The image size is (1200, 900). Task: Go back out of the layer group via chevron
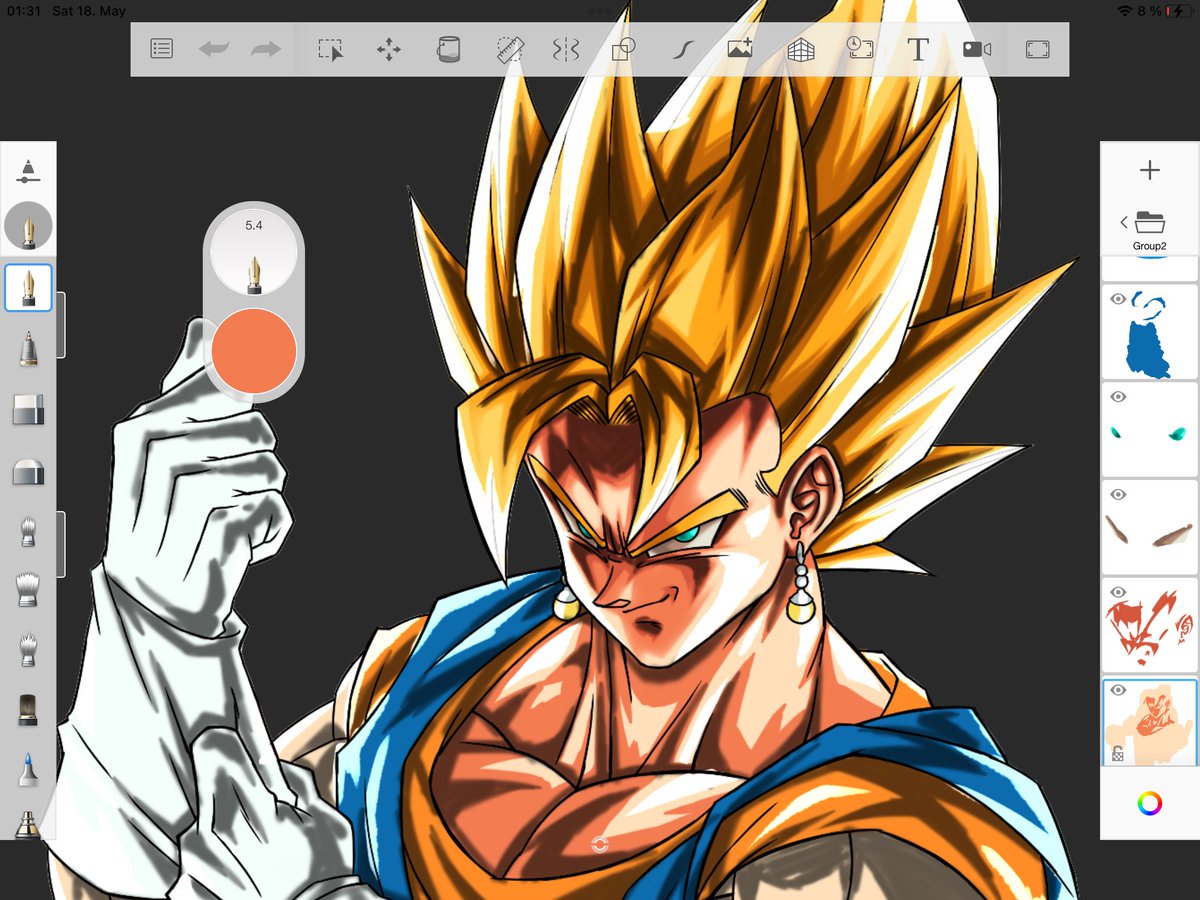(x=1123, y=222)
